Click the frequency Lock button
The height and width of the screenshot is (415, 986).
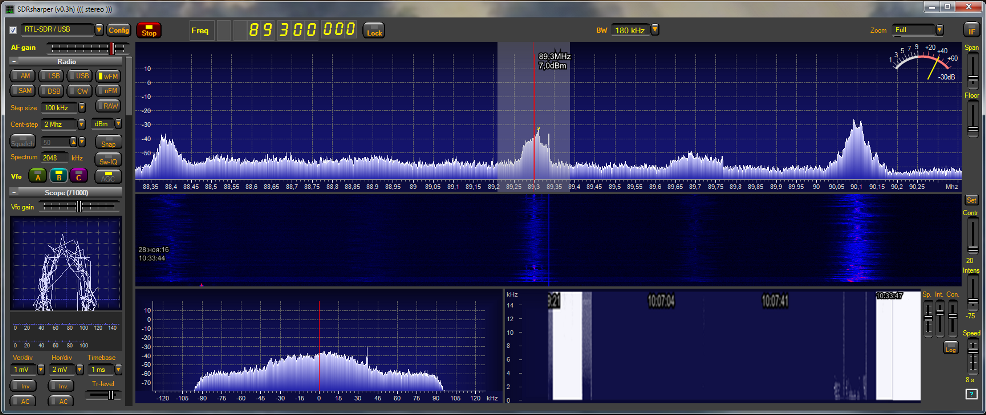click(x=374, y=32)
